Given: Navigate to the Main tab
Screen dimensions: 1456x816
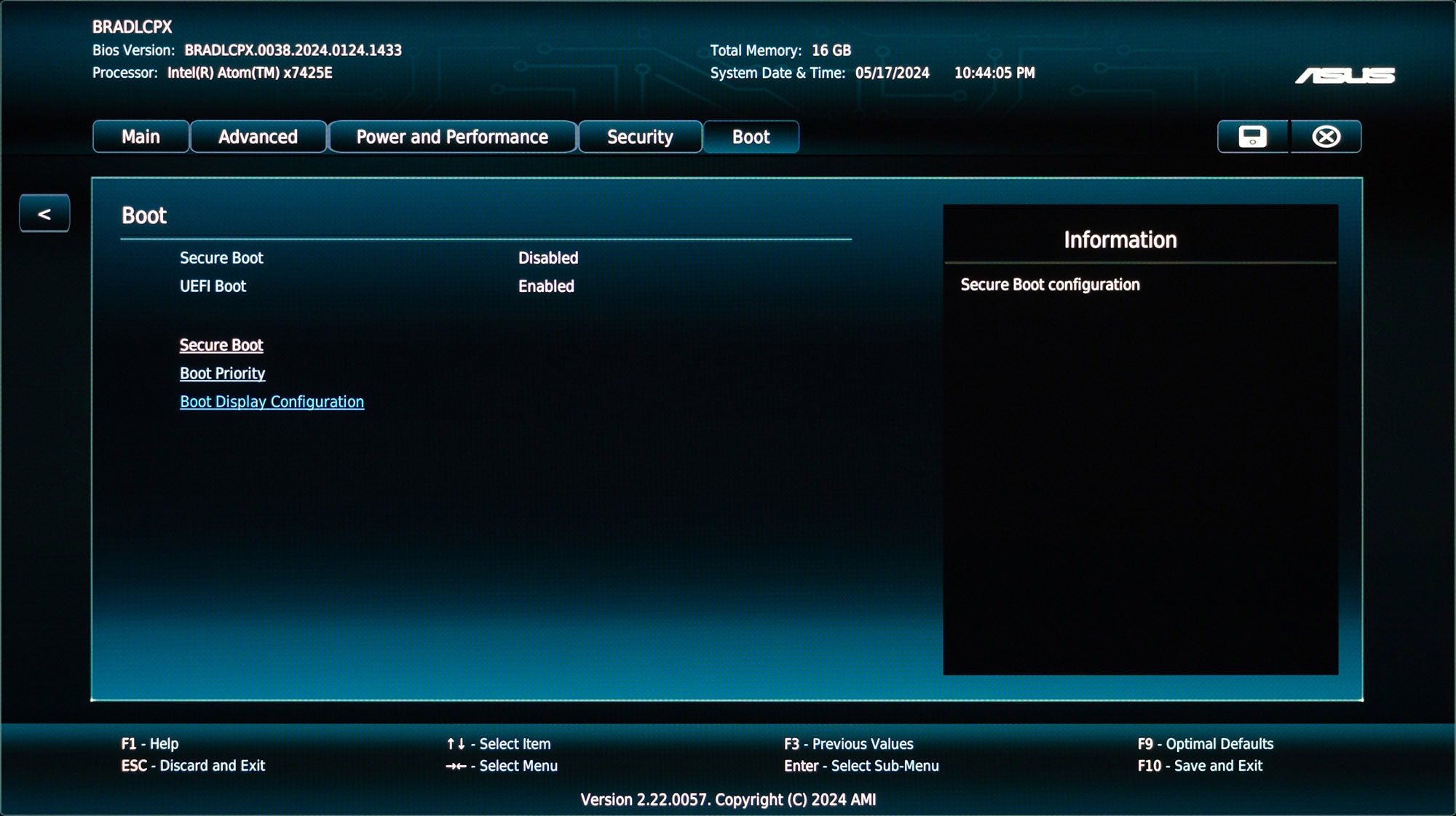Looking at the screenshot, I should [141, 136].
